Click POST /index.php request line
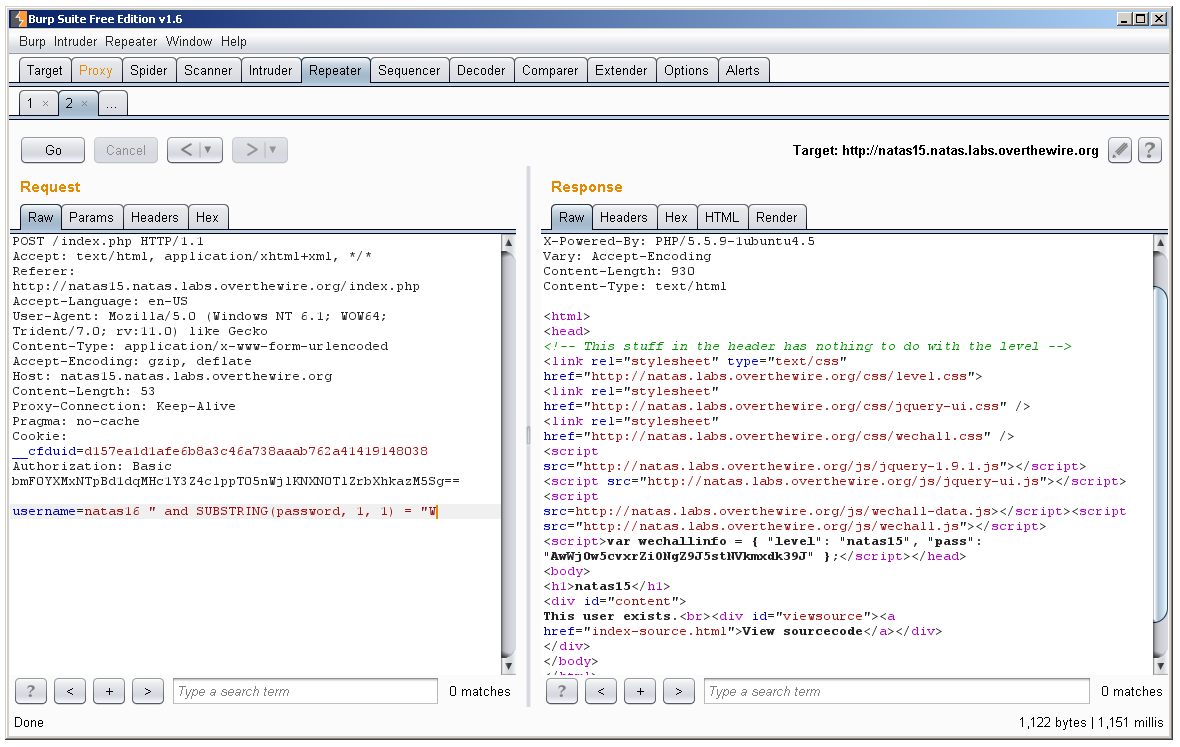The height and width of the screenshot is (747, 1180). 108,241
